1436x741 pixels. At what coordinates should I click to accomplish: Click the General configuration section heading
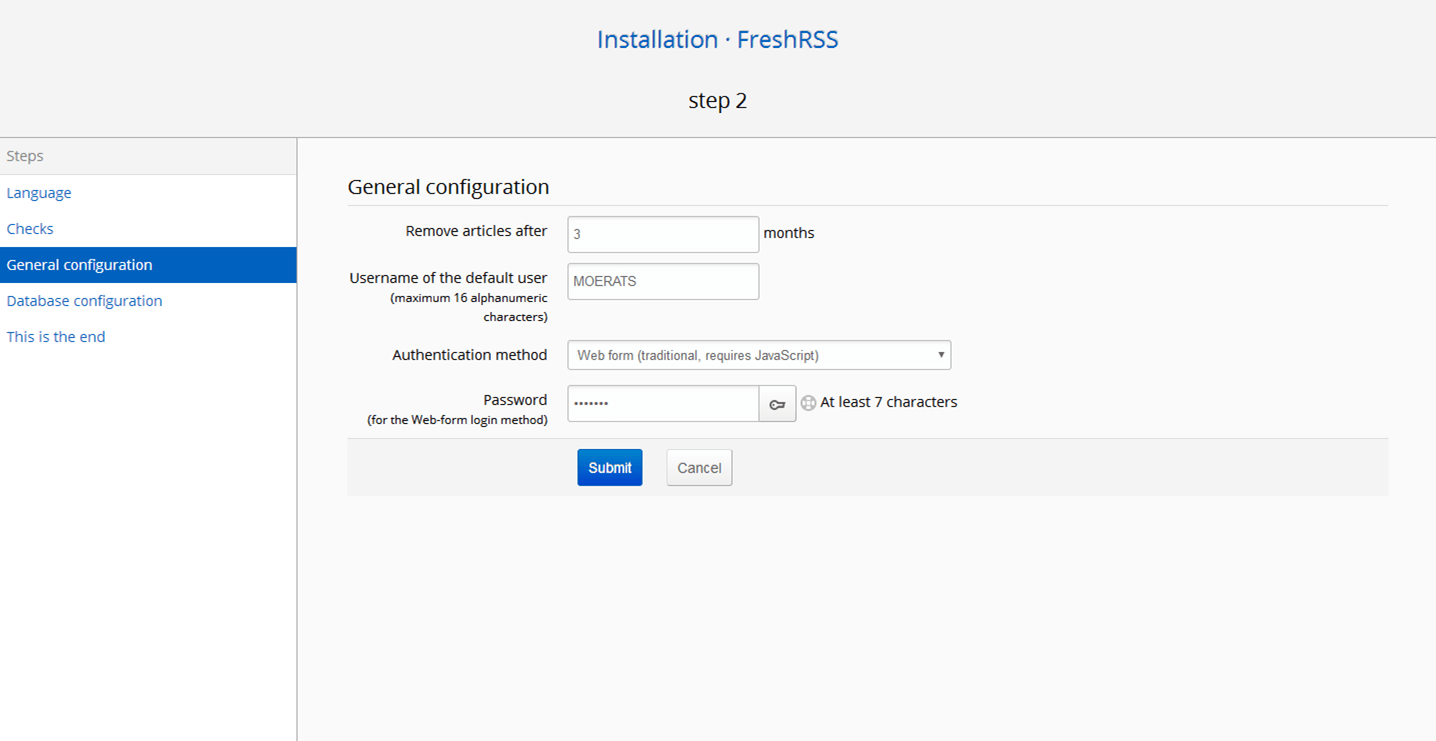[448, 187]
